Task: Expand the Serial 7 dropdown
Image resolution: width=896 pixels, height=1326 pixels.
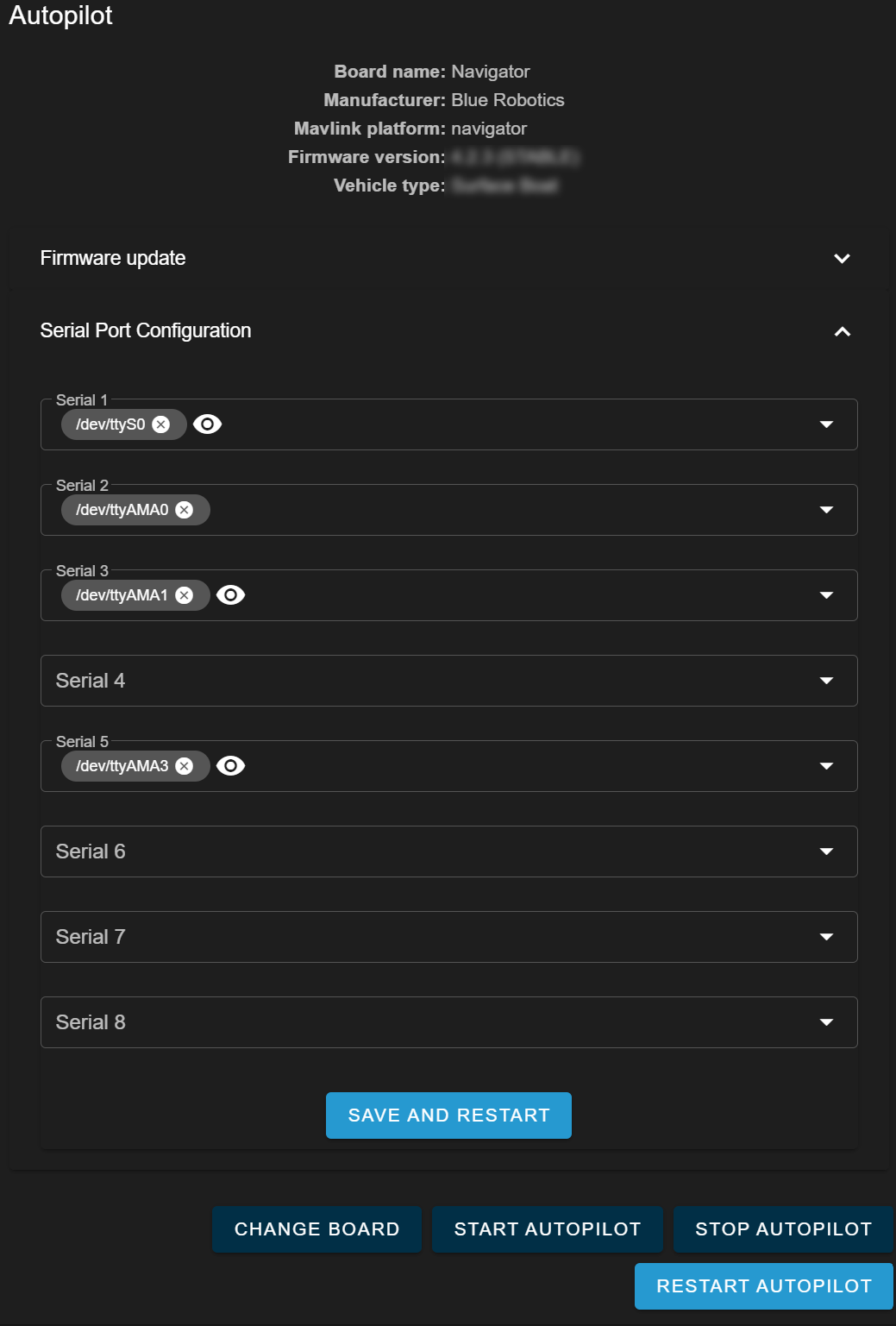Action: coord(826,936)
